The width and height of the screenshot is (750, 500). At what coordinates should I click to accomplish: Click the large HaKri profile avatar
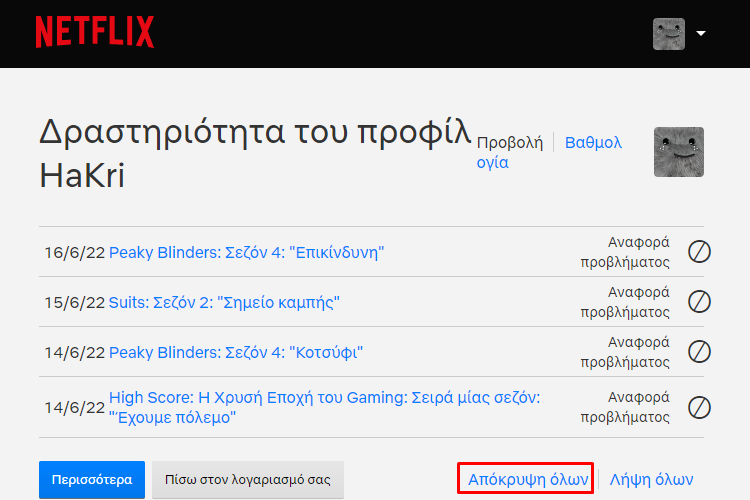tap(679, 152)
